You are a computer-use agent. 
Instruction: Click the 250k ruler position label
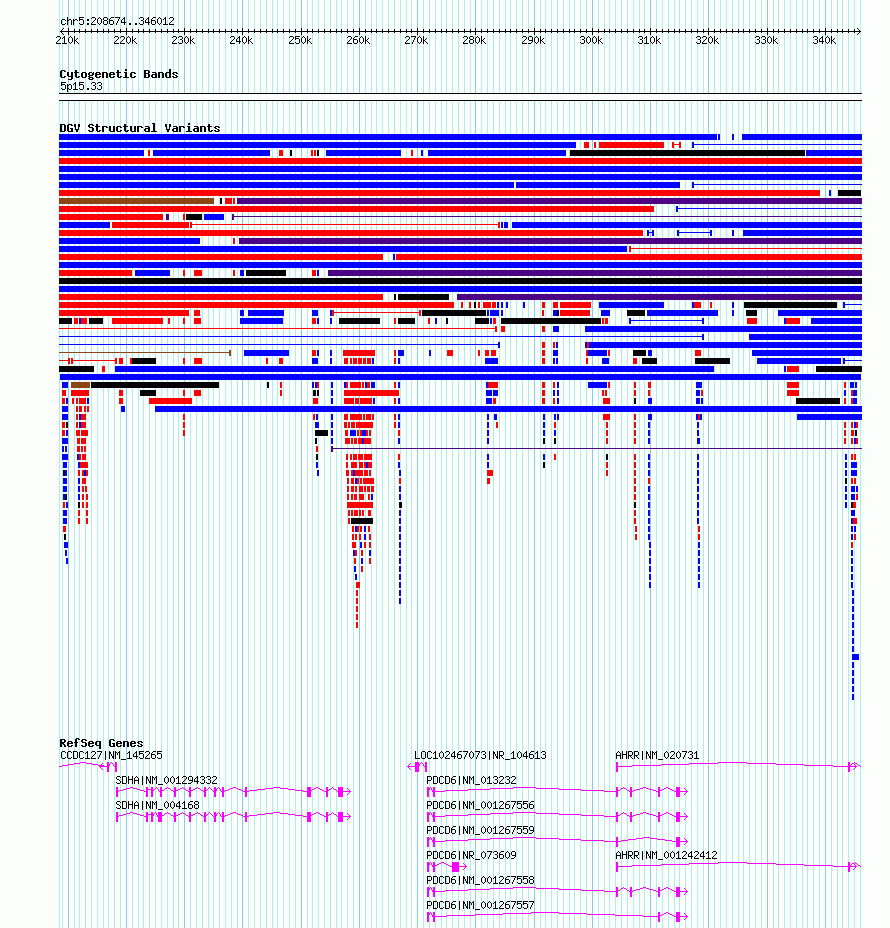(300, 40)
